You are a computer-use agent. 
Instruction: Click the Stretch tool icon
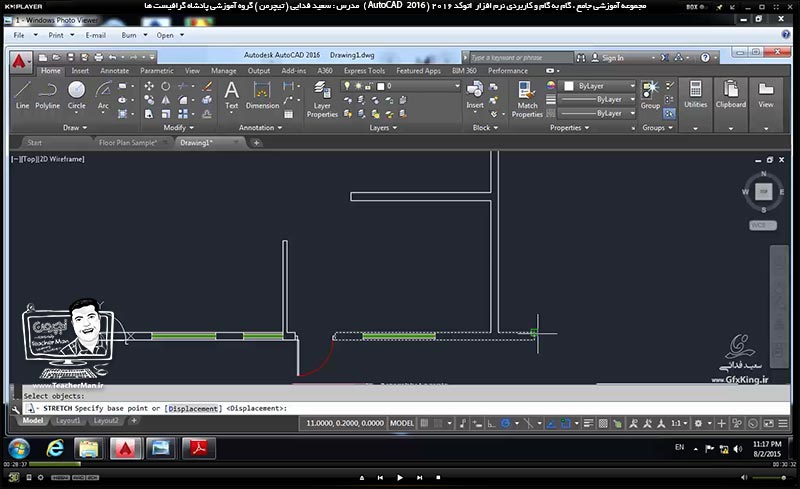pyautogui.click(x=149, y=114)
